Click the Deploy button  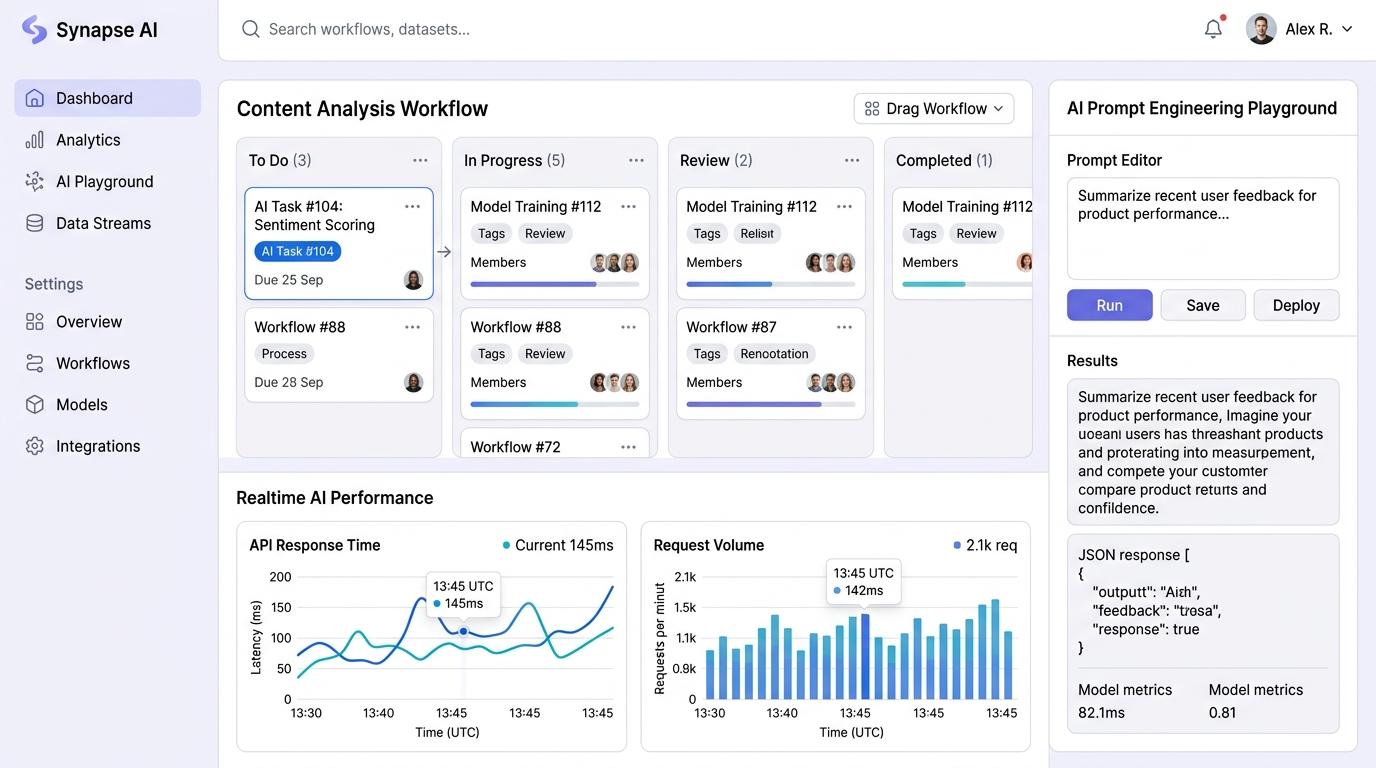pyautogui.click(x=1296, y=305)
